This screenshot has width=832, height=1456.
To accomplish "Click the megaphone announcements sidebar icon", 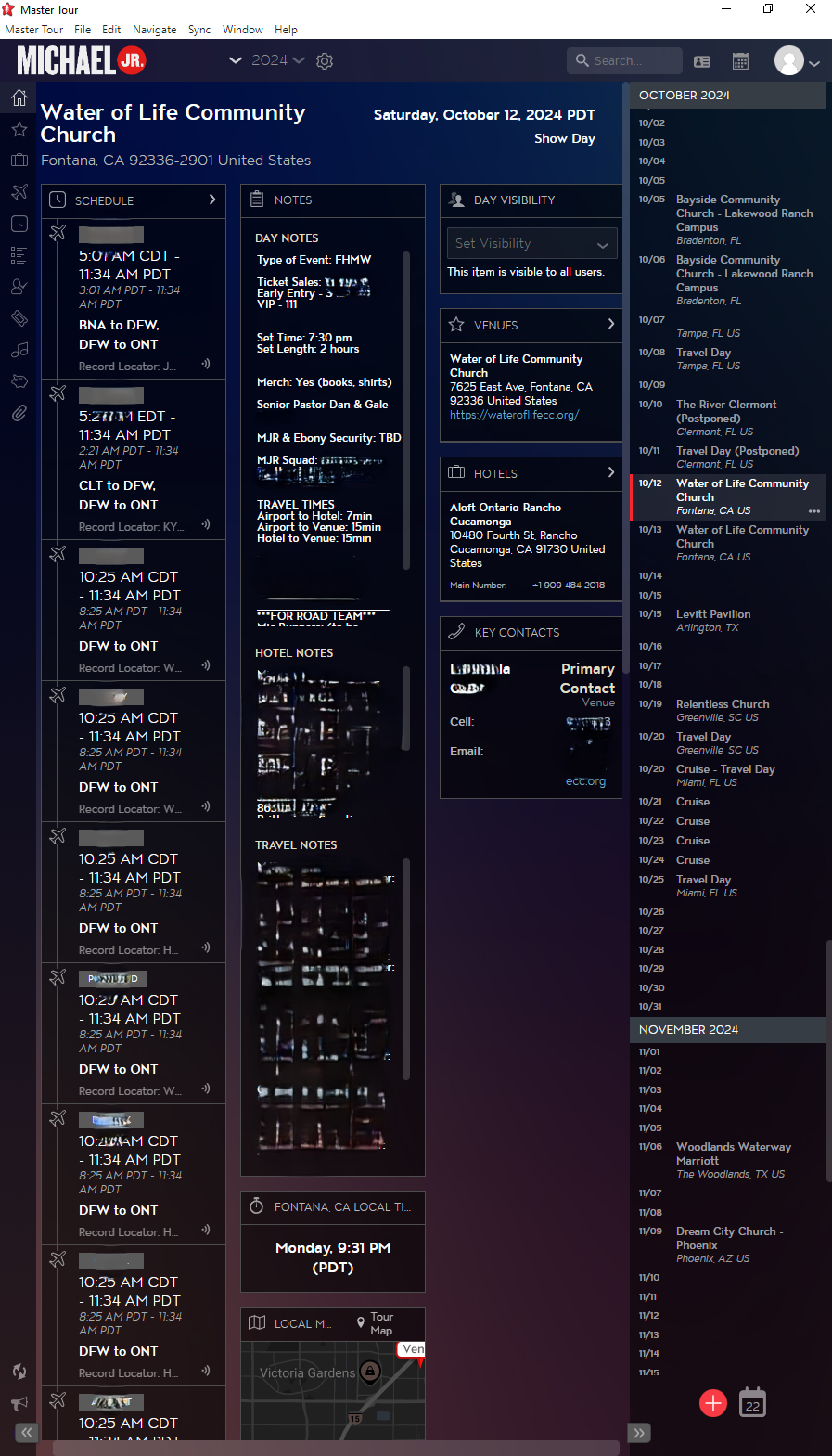I will [x=19, y=1403].
